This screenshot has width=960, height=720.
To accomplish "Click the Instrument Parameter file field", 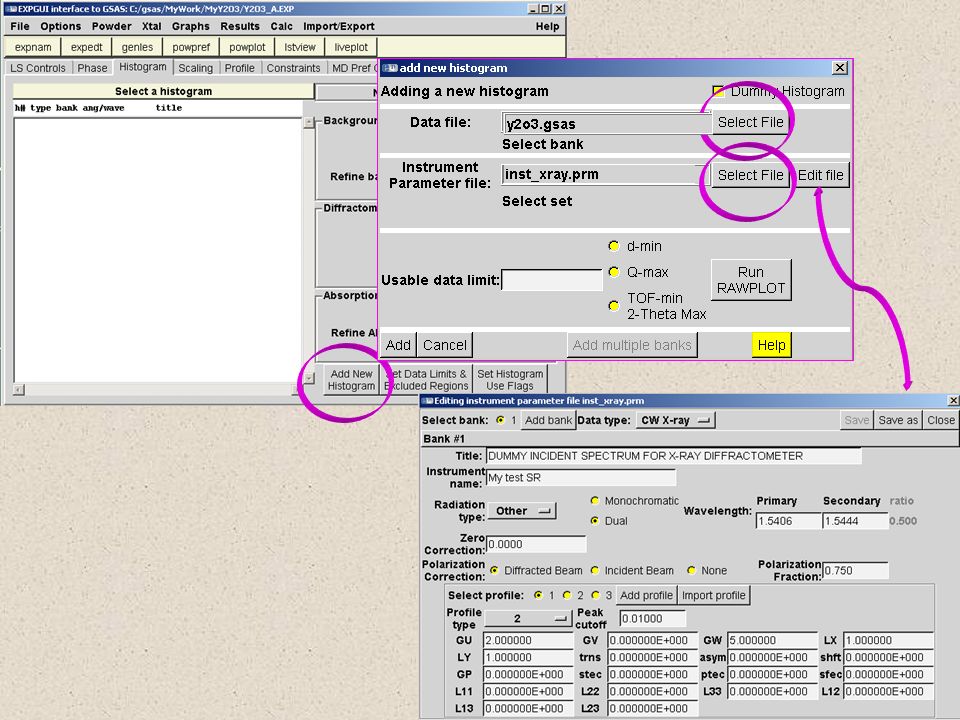I will (606, 174).
